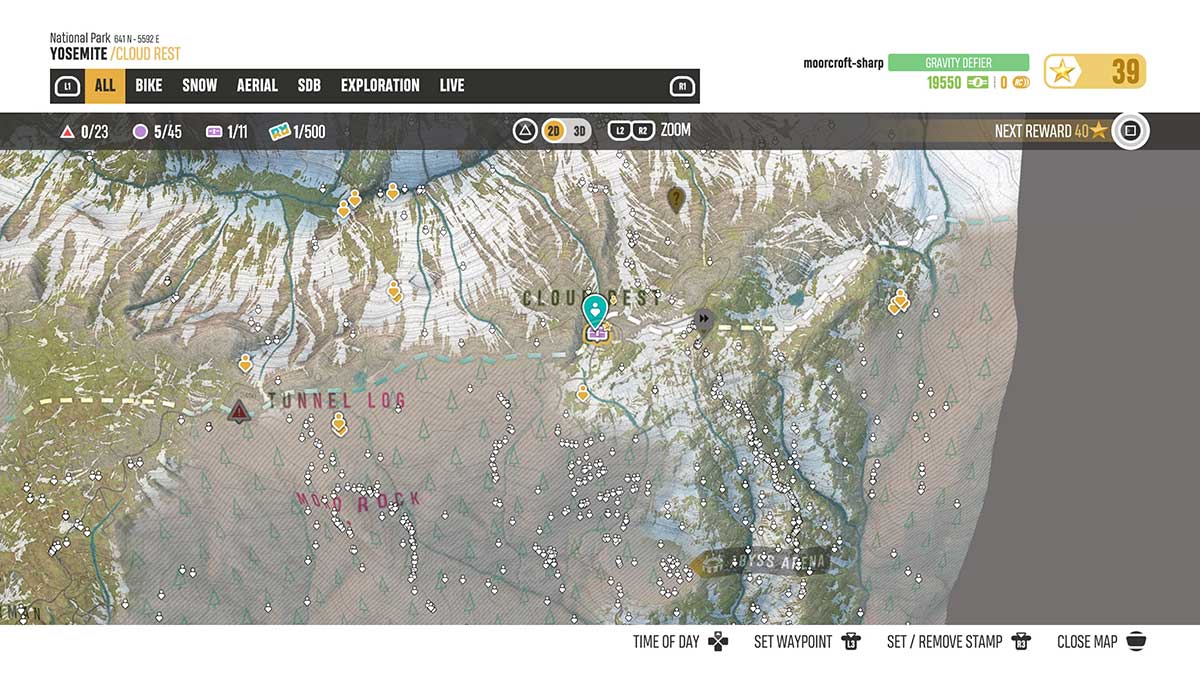Switch to the SNOW tab
The width and height of the screenshot is (1200, 675).
199,86
